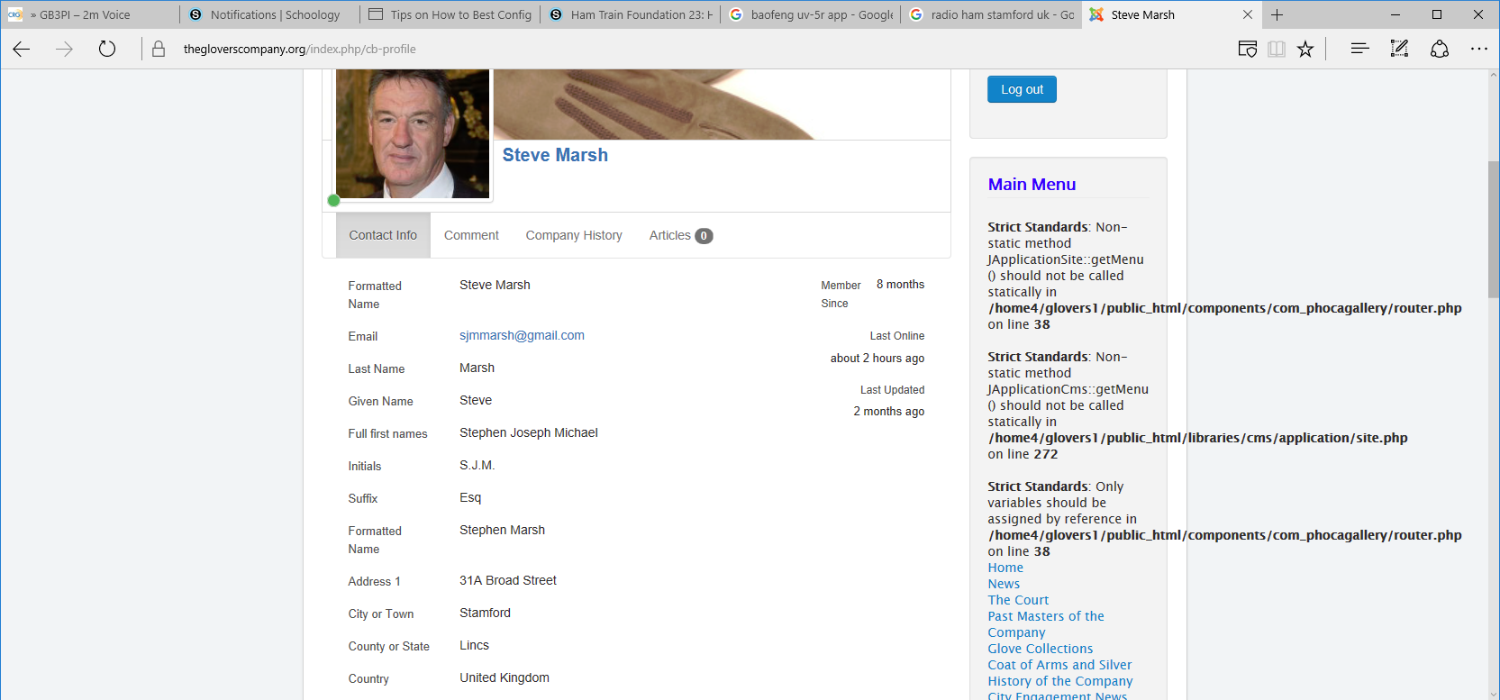1500x700 pixels.
Task: Open The Court menu link
Action: pyautogui.click(x=1018, y=600)
